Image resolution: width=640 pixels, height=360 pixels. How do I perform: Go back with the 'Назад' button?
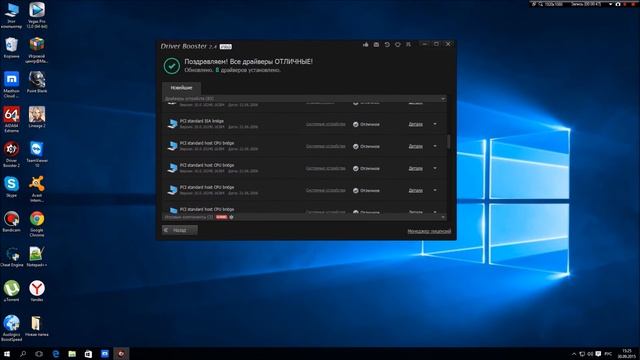(x=180, y=230)
